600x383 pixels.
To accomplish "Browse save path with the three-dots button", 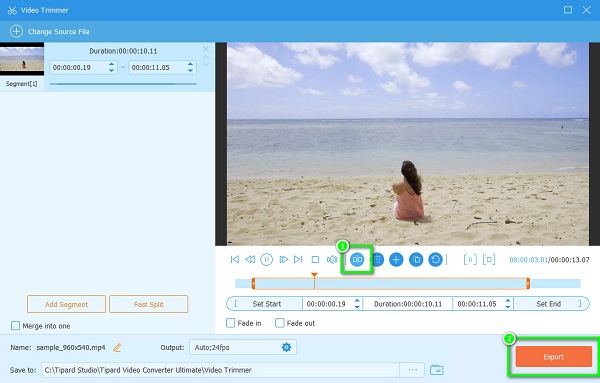I will (412, 370).
